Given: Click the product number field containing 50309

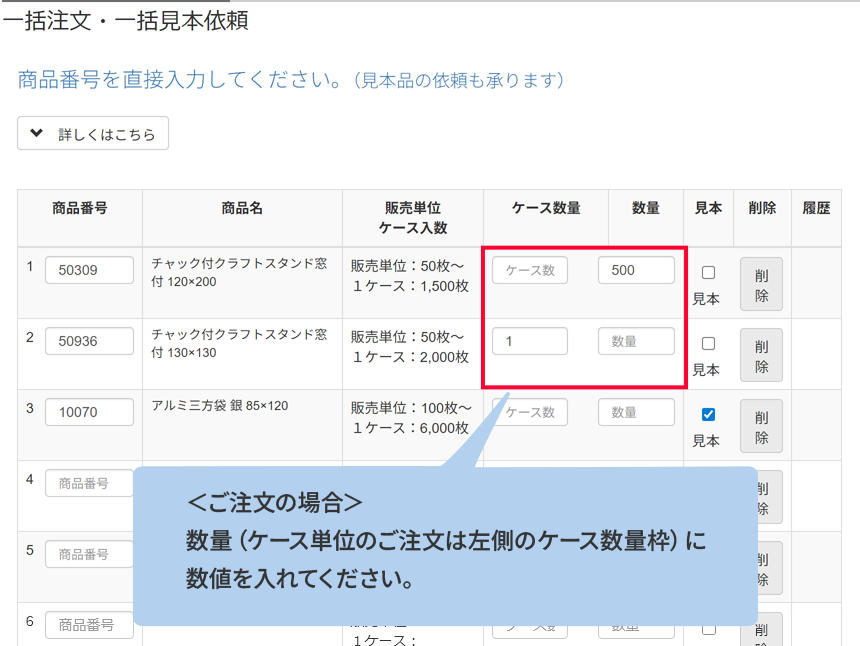Looking at the screenshot, I should [x=89, y=270].
